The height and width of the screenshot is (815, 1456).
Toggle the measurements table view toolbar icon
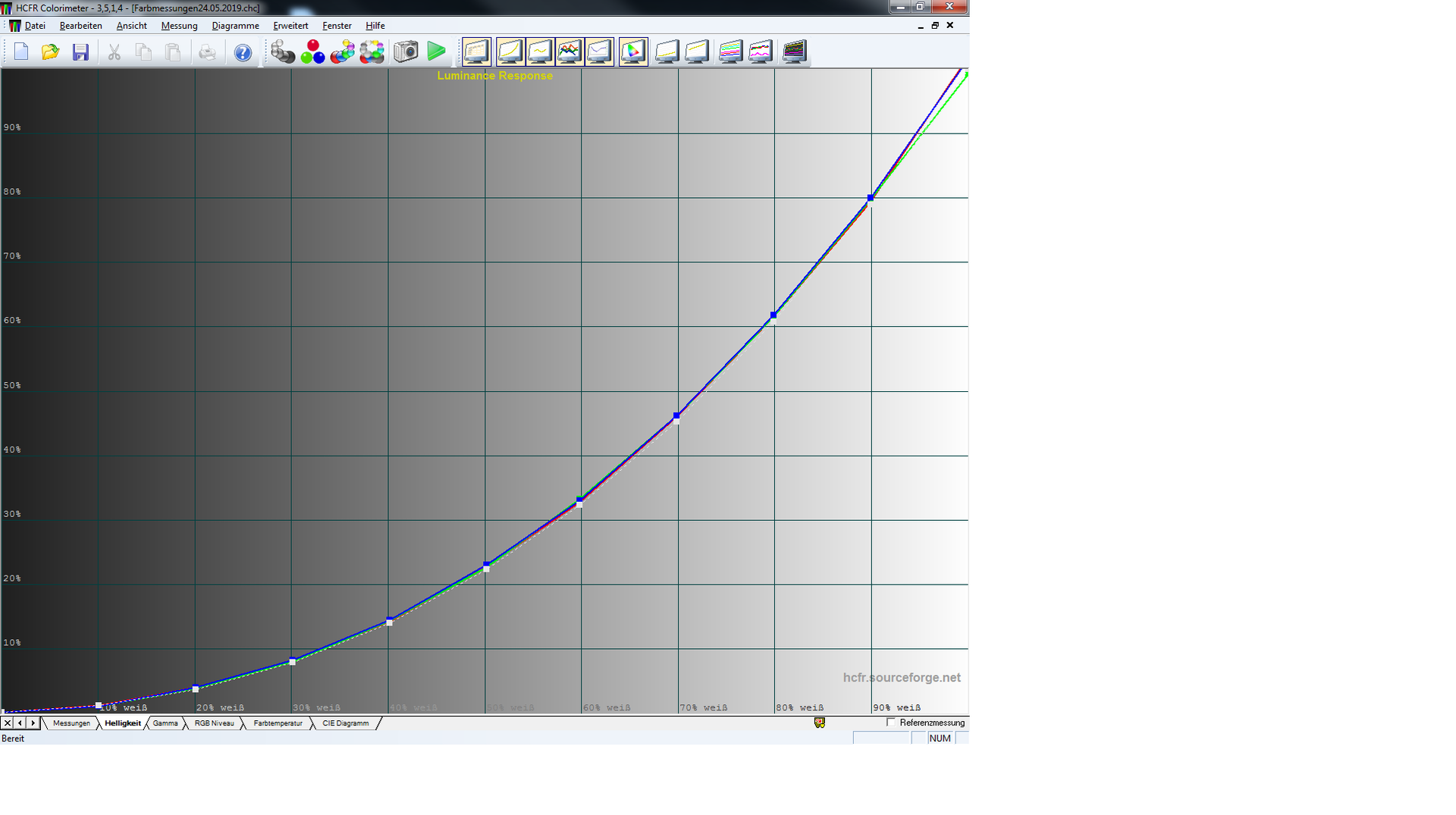point(476,52)
